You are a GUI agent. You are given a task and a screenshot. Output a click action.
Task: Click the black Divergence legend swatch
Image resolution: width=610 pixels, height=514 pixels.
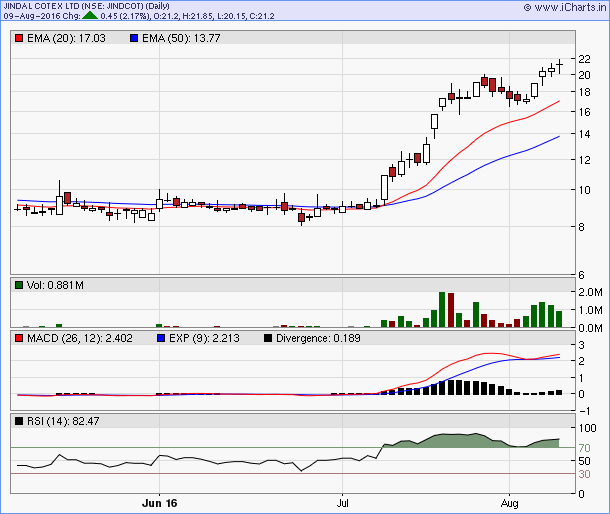coord(268,338)
